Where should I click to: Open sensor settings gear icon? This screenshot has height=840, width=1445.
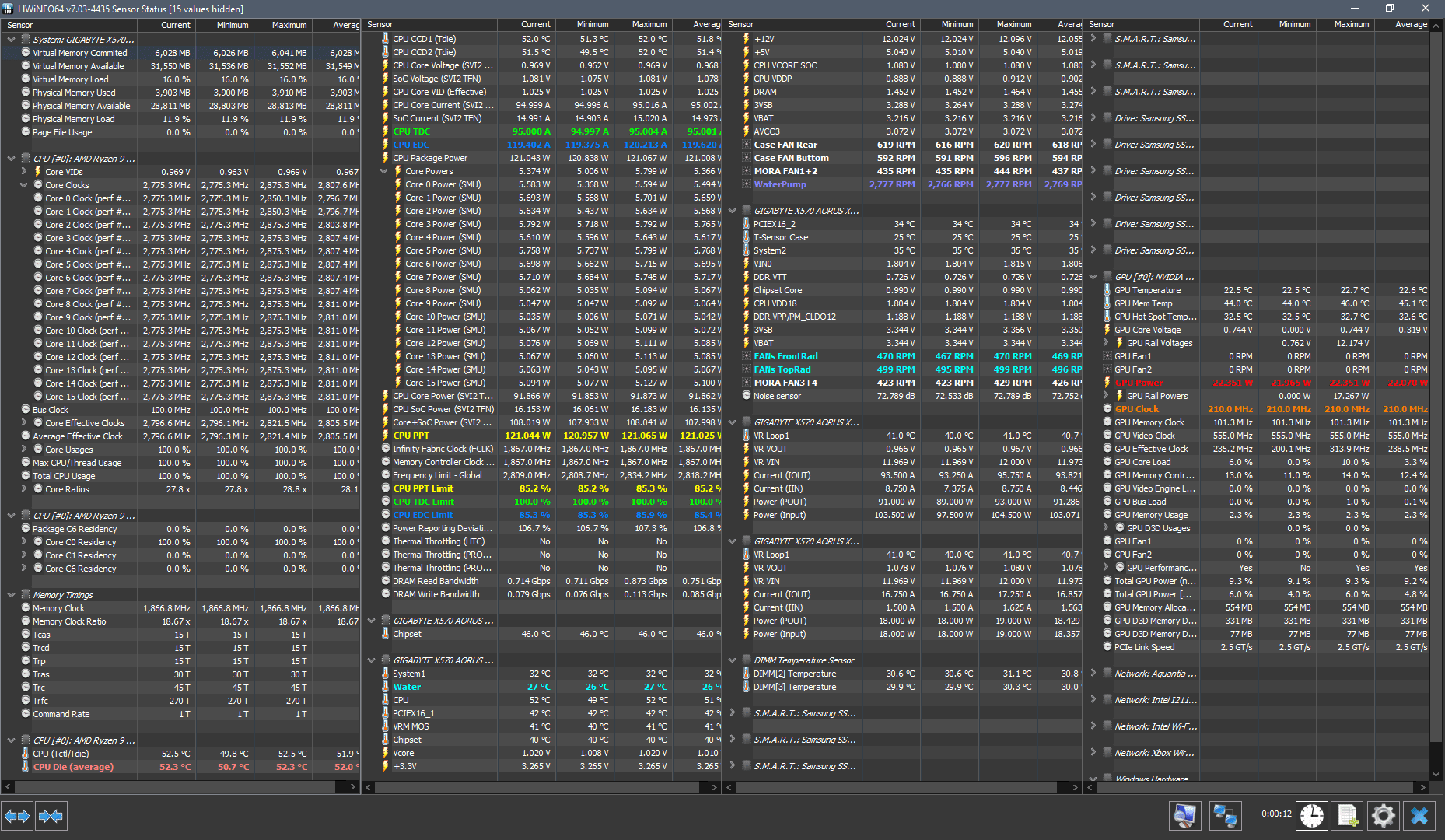coord(1384,815)
